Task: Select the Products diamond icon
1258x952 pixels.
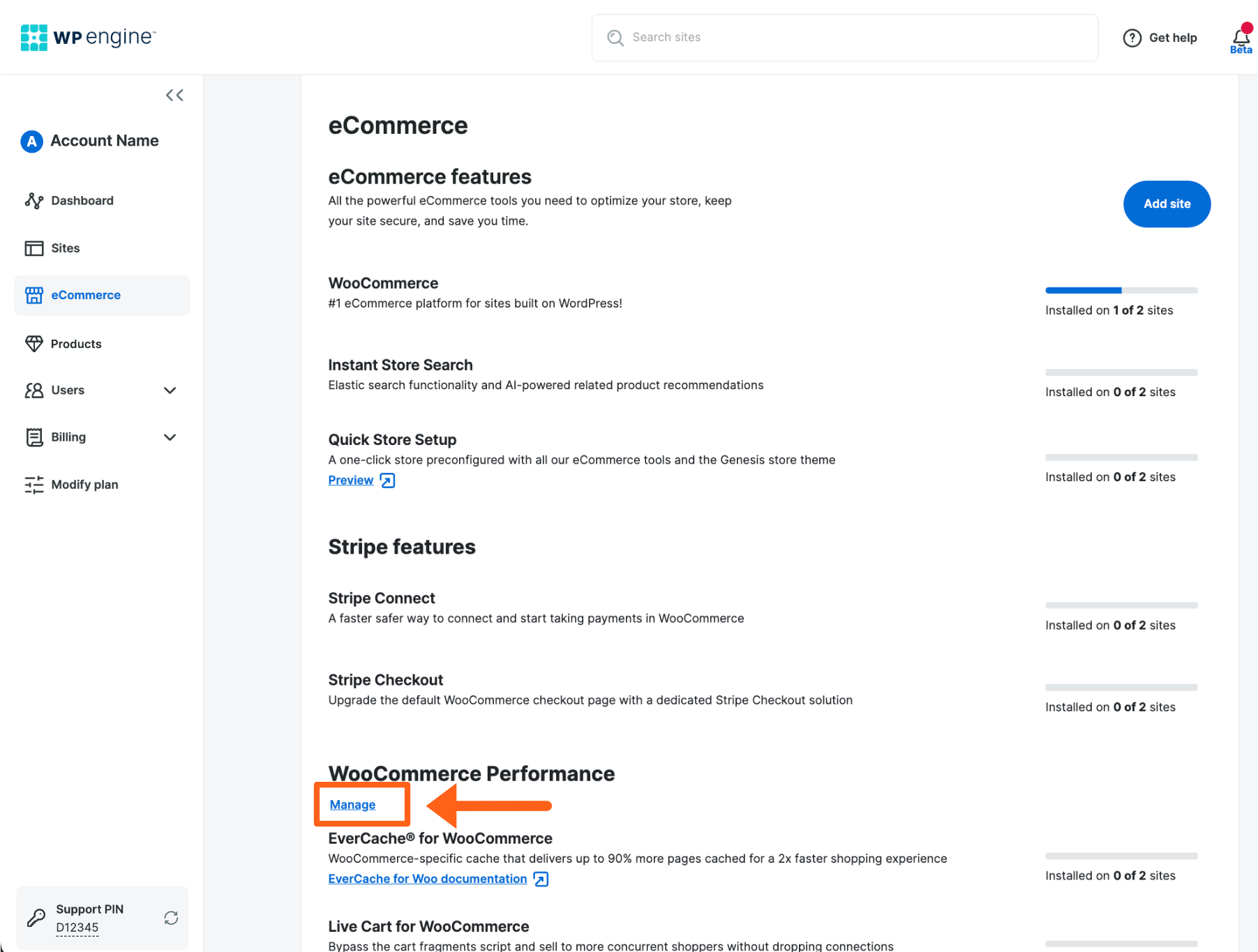Action: [34, 343]
